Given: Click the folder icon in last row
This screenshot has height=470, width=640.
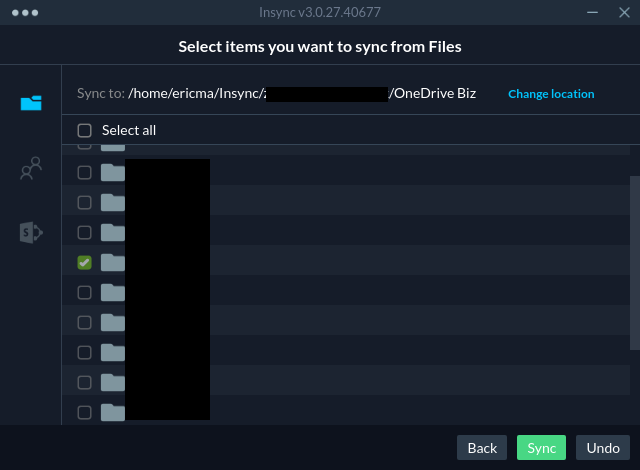Looking at the screenshot, I should pos(112,412).
